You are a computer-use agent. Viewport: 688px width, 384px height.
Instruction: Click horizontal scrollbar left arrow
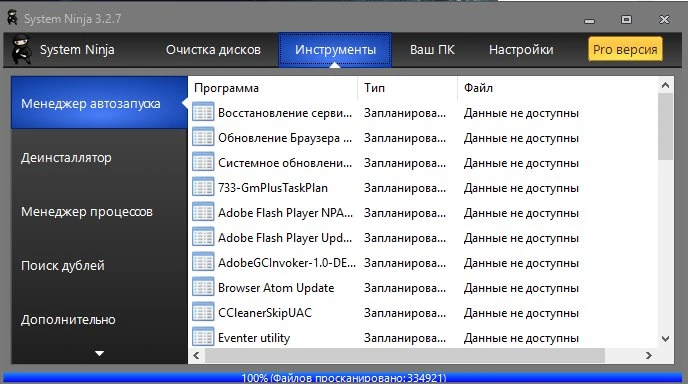tap(196, 355)
